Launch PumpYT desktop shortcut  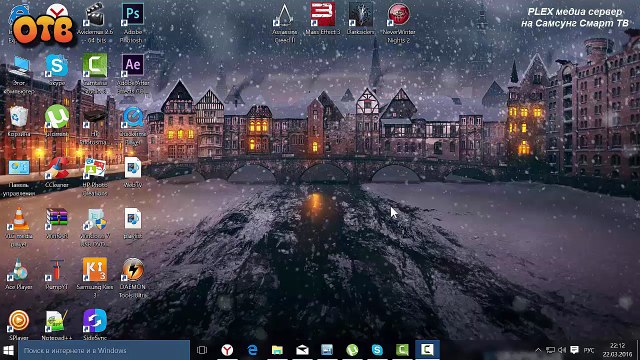pos(57,274)
